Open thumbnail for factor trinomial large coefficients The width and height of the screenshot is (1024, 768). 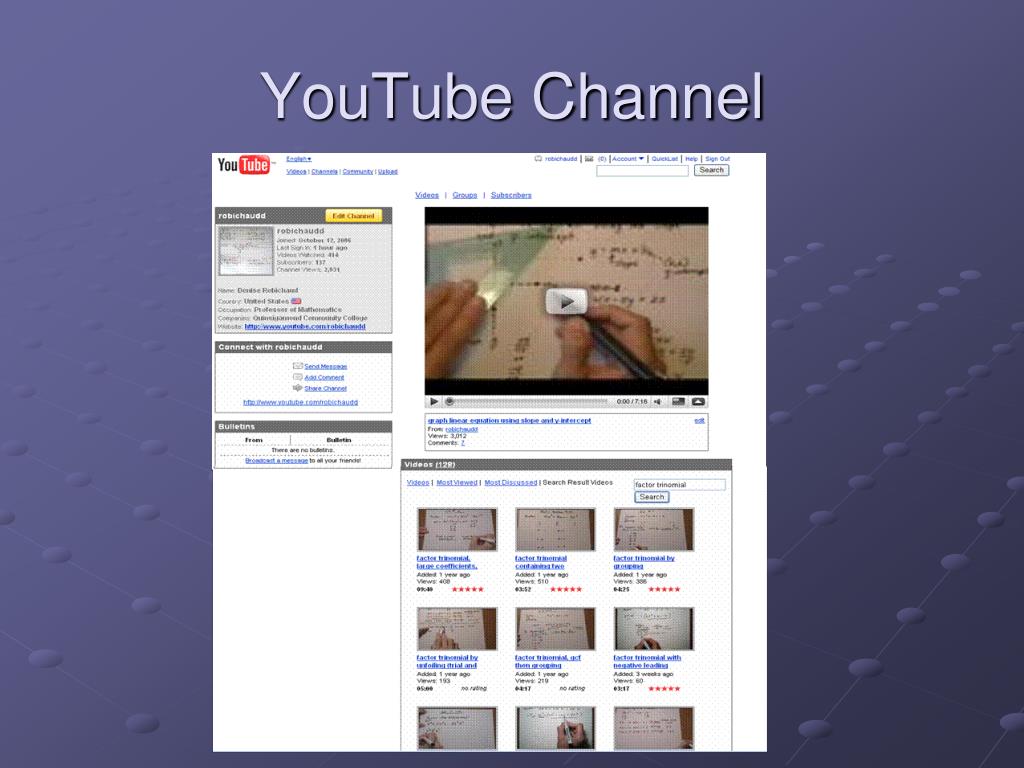pyautogui.click(x=457, y=530)
